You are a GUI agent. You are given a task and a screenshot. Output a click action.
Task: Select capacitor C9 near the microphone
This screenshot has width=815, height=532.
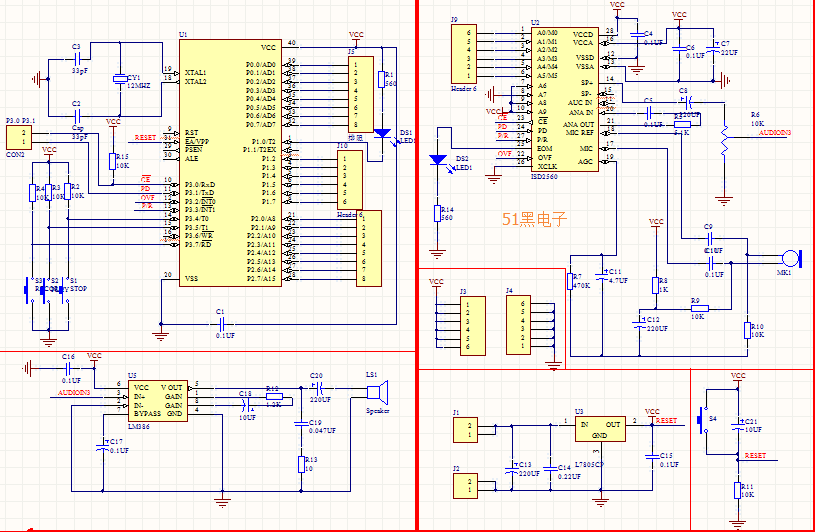[712, 239]
